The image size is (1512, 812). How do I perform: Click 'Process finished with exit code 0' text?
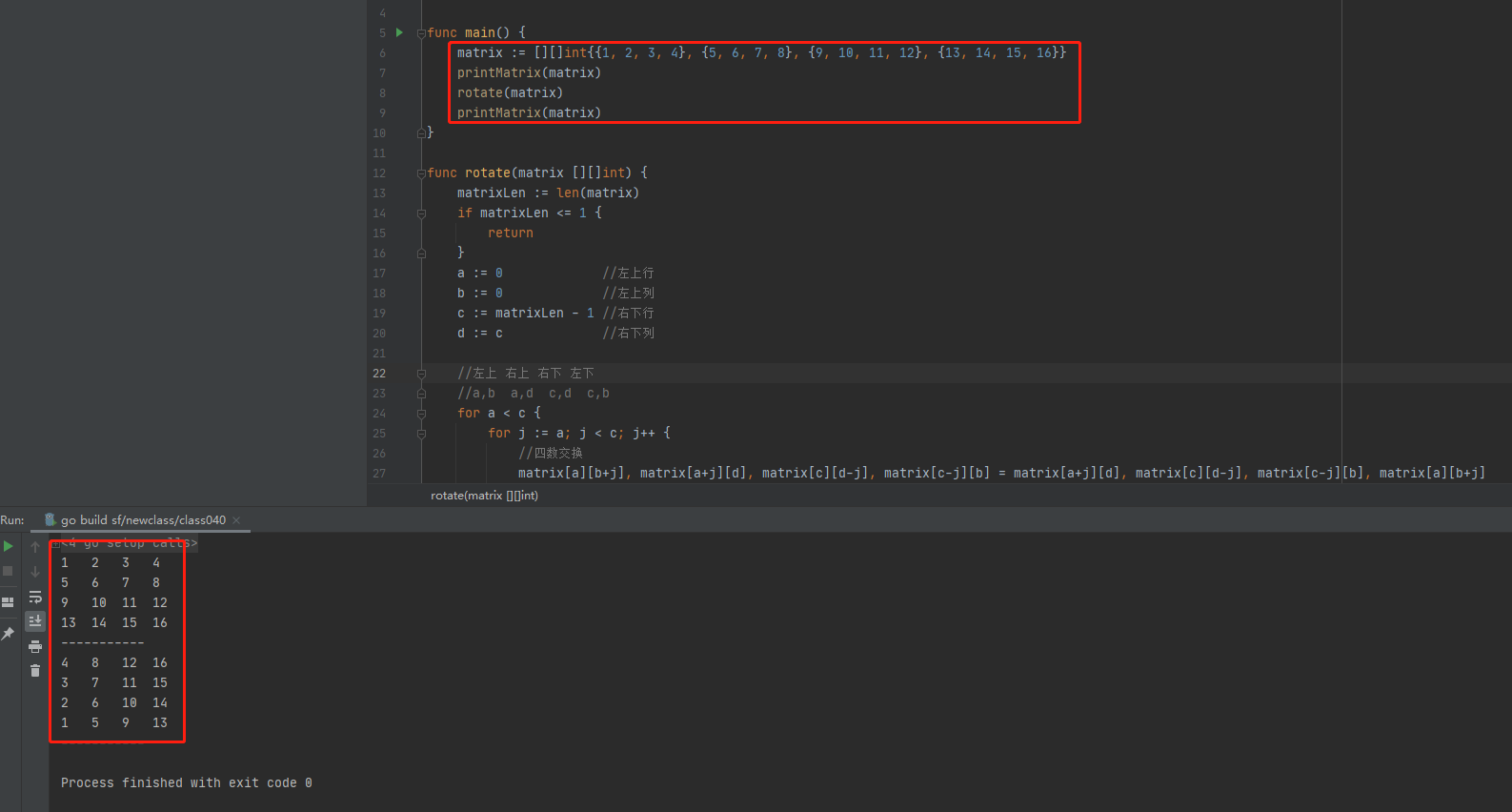(187, 783)
